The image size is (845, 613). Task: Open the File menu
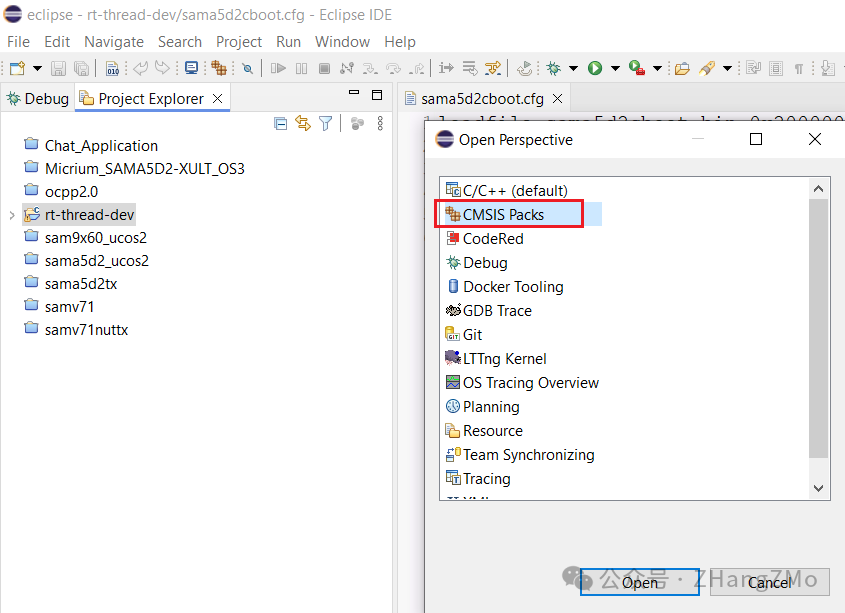pyautogui.click(x=18, y=42)
